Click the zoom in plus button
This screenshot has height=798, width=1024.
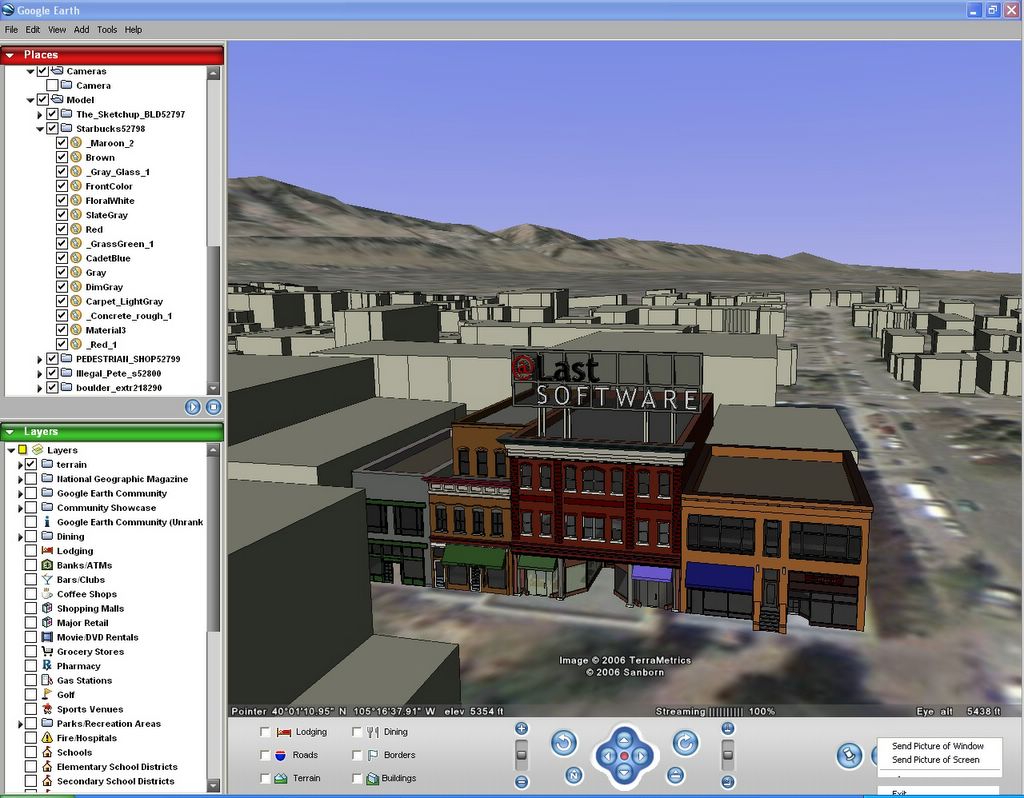coord(521,729)
